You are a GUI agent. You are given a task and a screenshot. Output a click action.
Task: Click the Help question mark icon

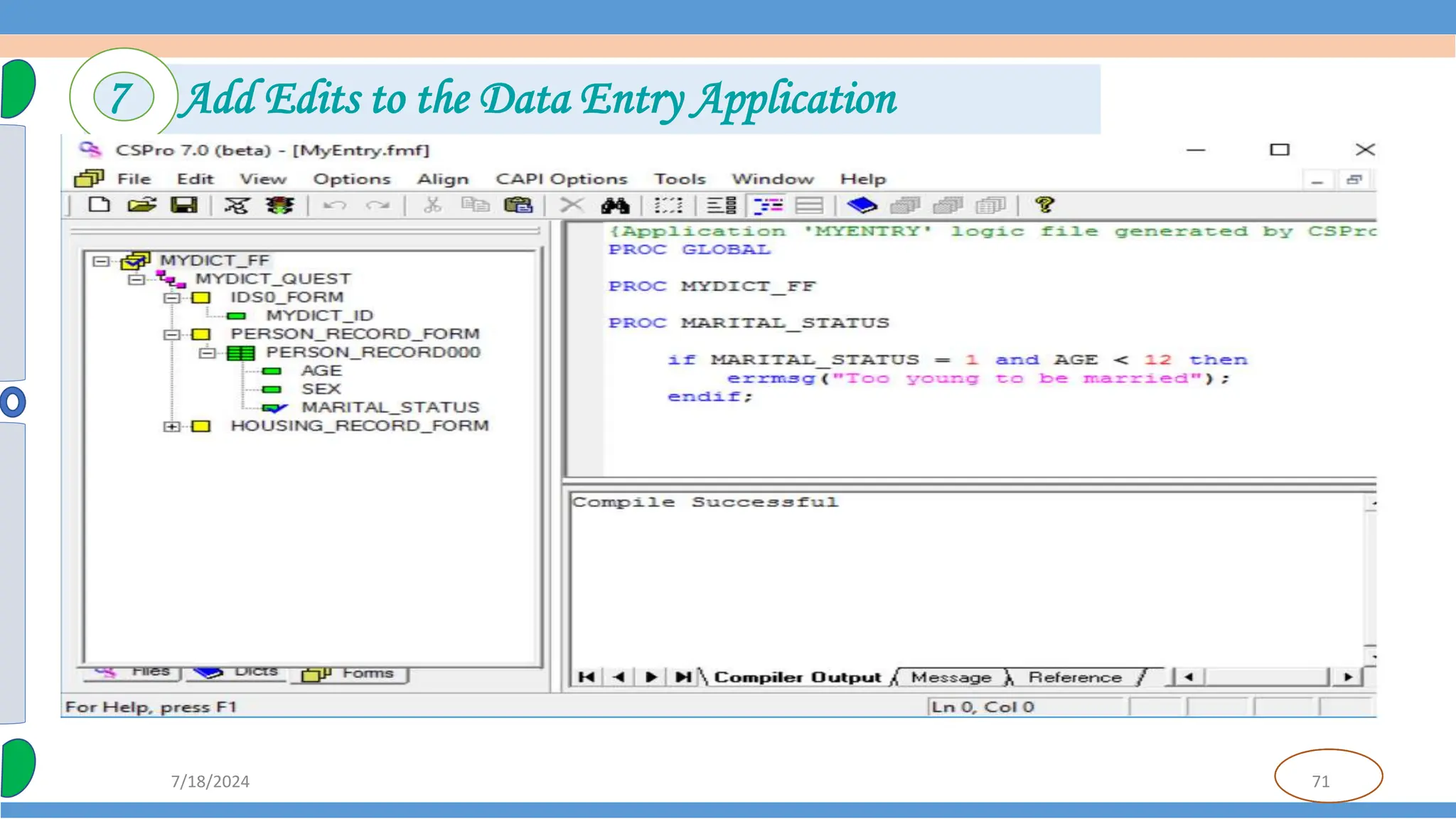point(1044,205)
